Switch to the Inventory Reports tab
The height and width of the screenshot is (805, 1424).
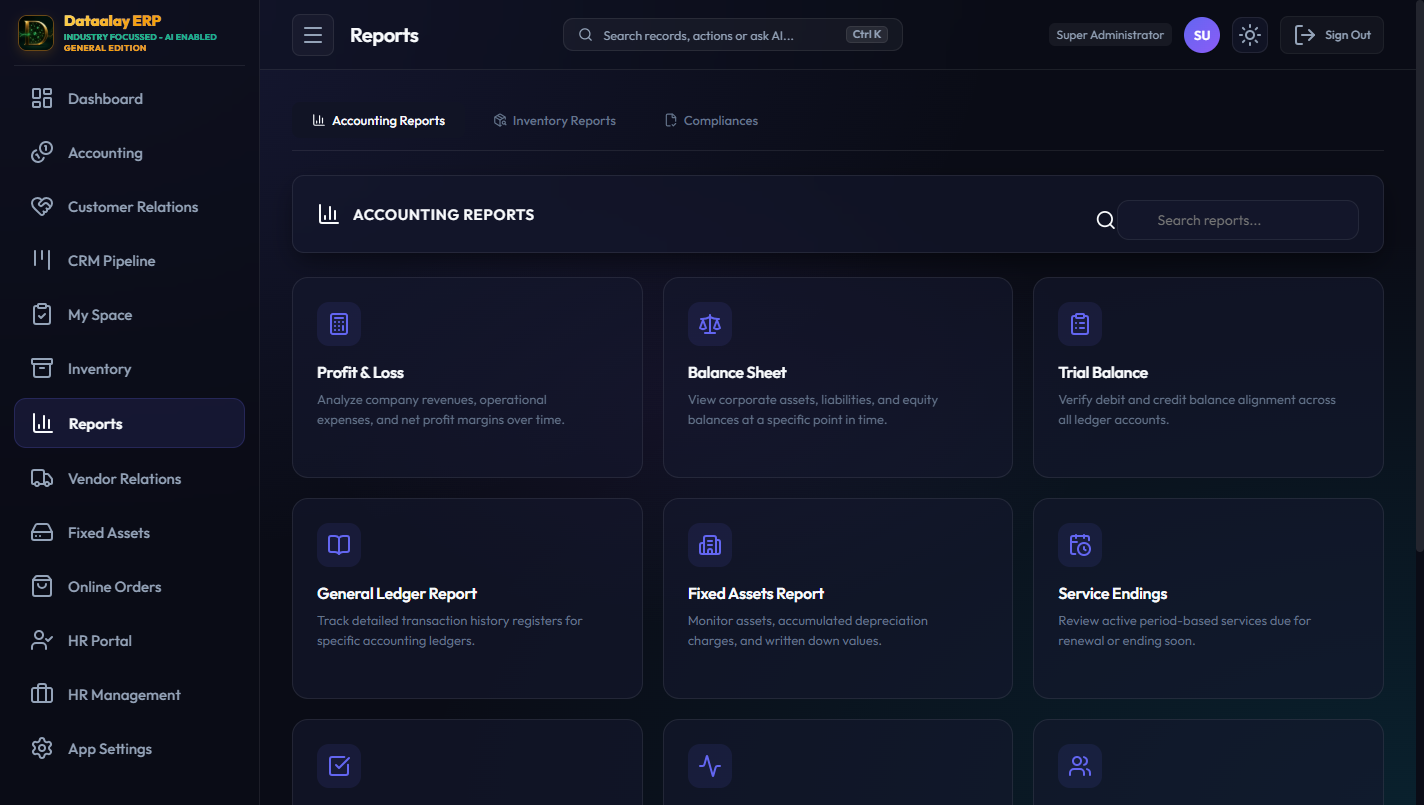click(x=555, y=121)
